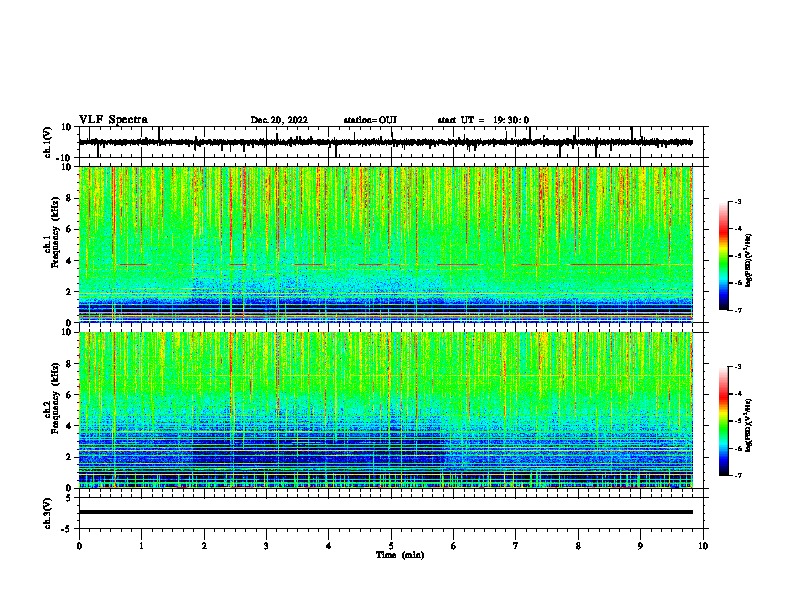792x612 pixels.
Task: Click the "-7" label on ch.2 color bar
Action: pos(738,476)
